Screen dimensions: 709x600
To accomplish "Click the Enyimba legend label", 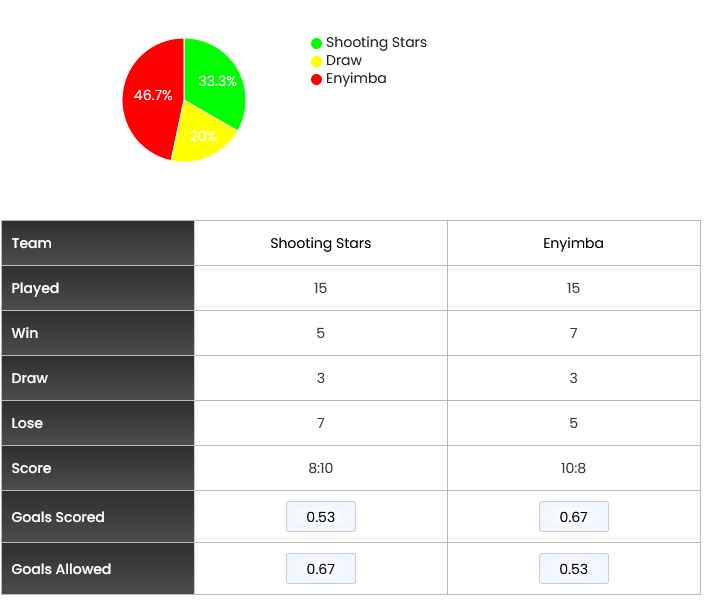I will pyautogui.click(x=356, y=79).
